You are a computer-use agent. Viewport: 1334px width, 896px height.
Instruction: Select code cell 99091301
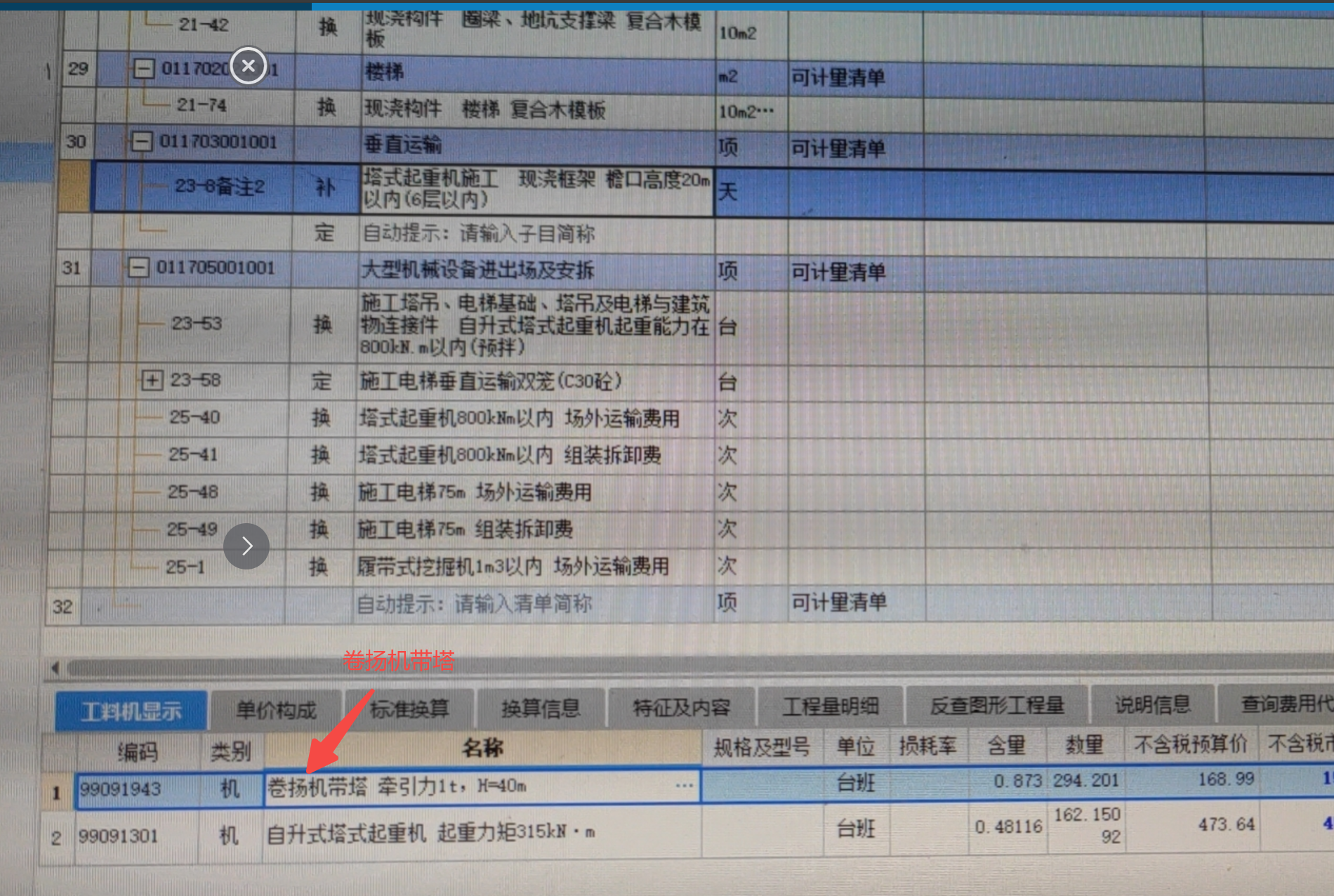137,836
